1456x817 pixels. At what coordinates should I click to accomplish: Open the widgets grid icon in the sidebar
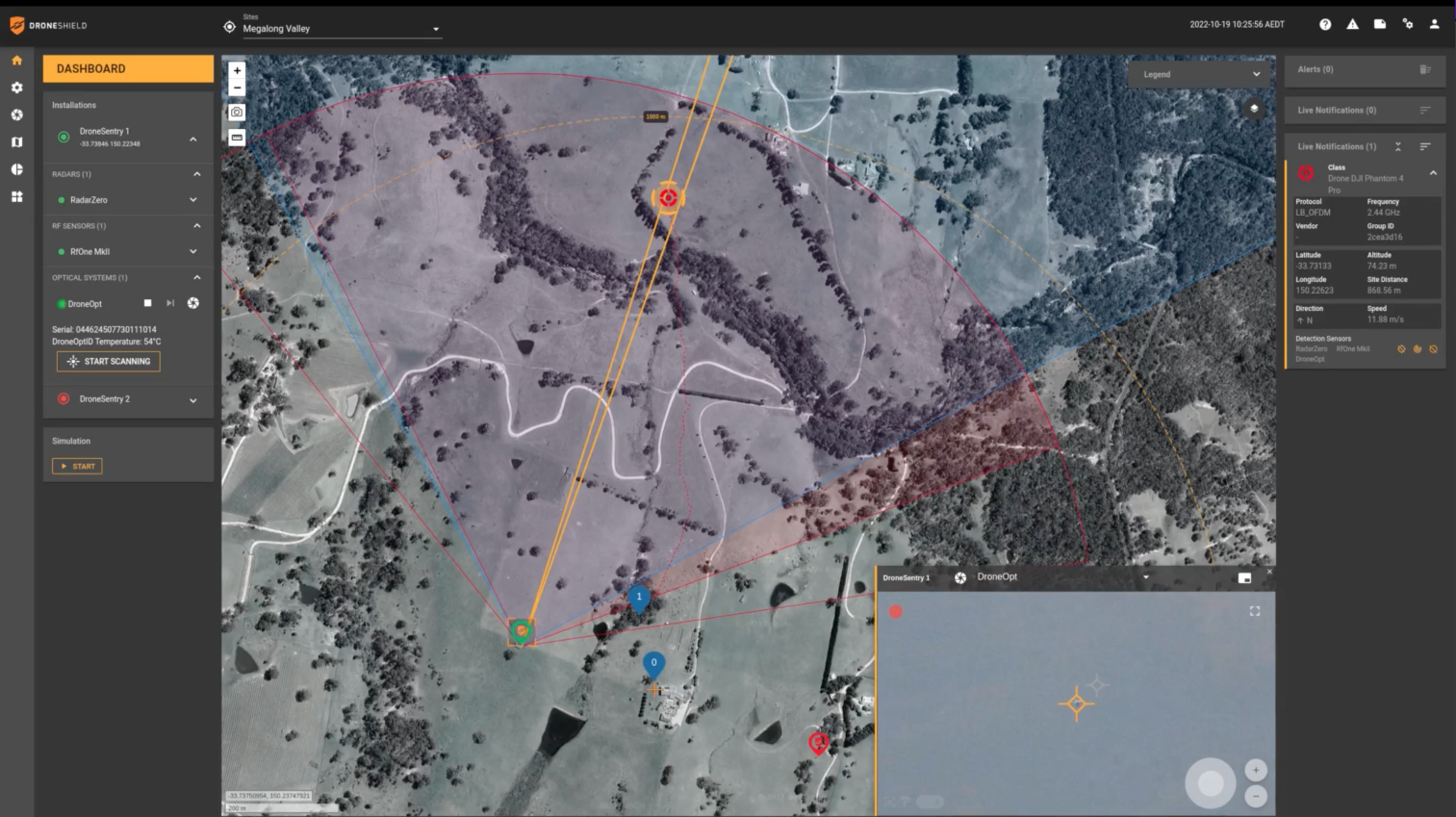click(16, 196)
